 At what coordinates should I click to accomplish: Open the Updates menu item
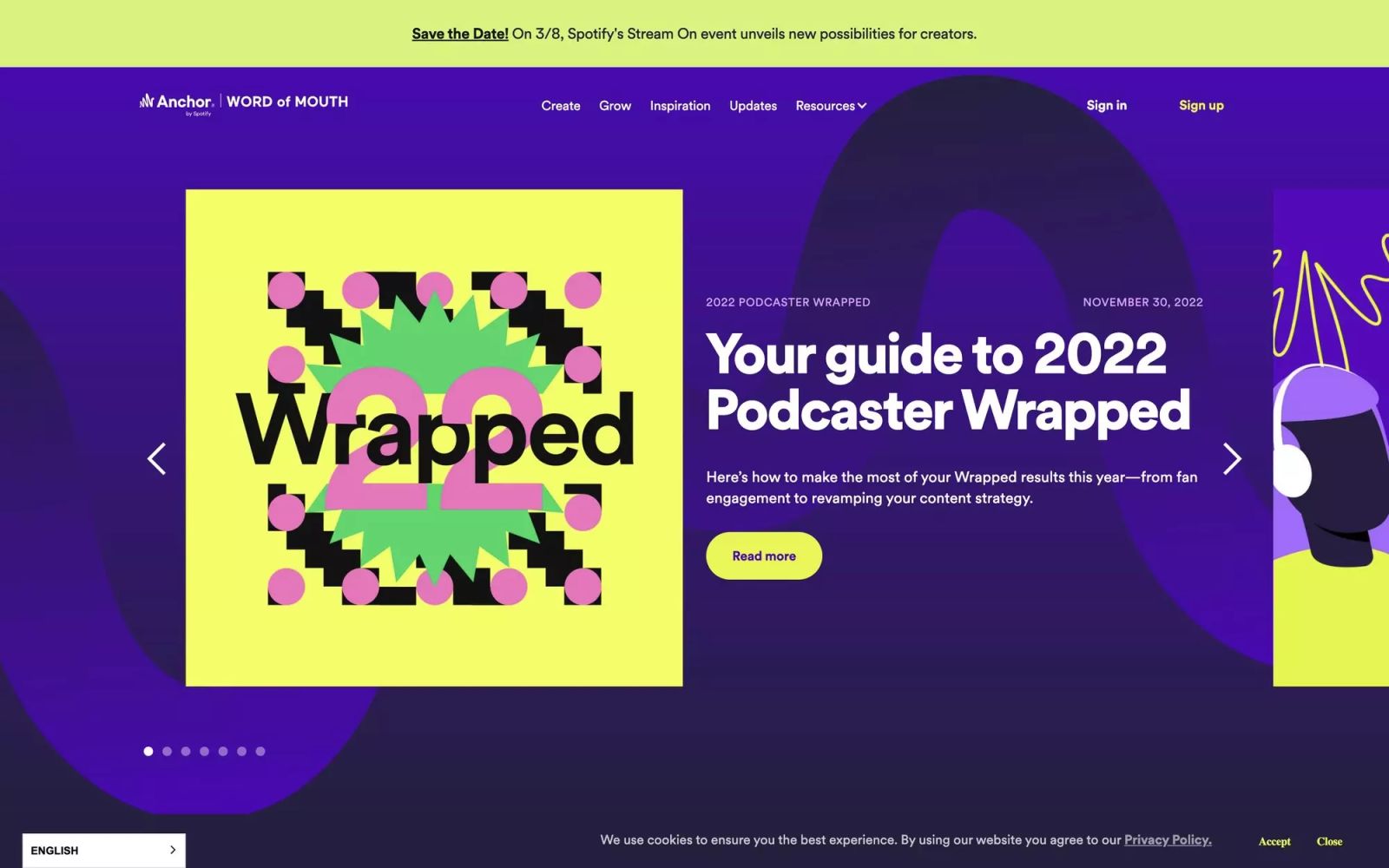coord(753,106)
